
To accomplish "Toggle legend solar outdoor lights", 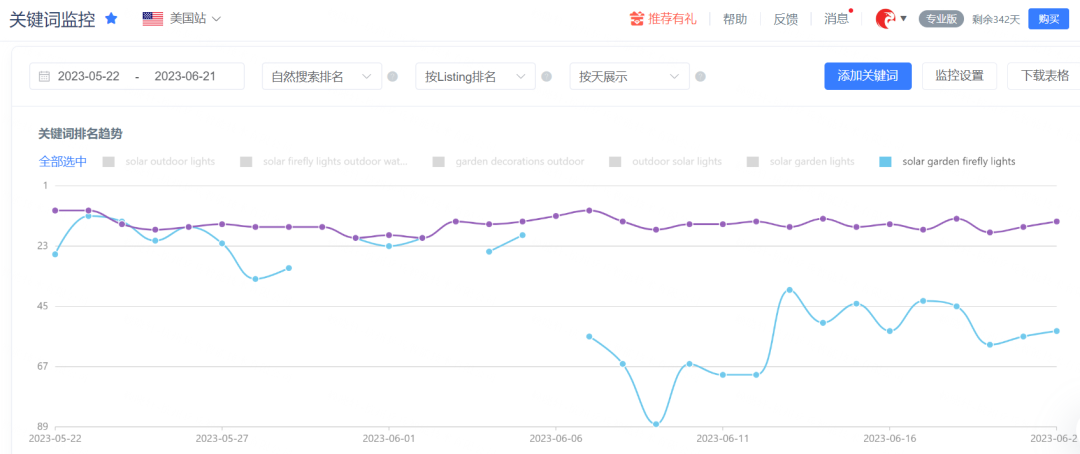I will pos(158,162).
